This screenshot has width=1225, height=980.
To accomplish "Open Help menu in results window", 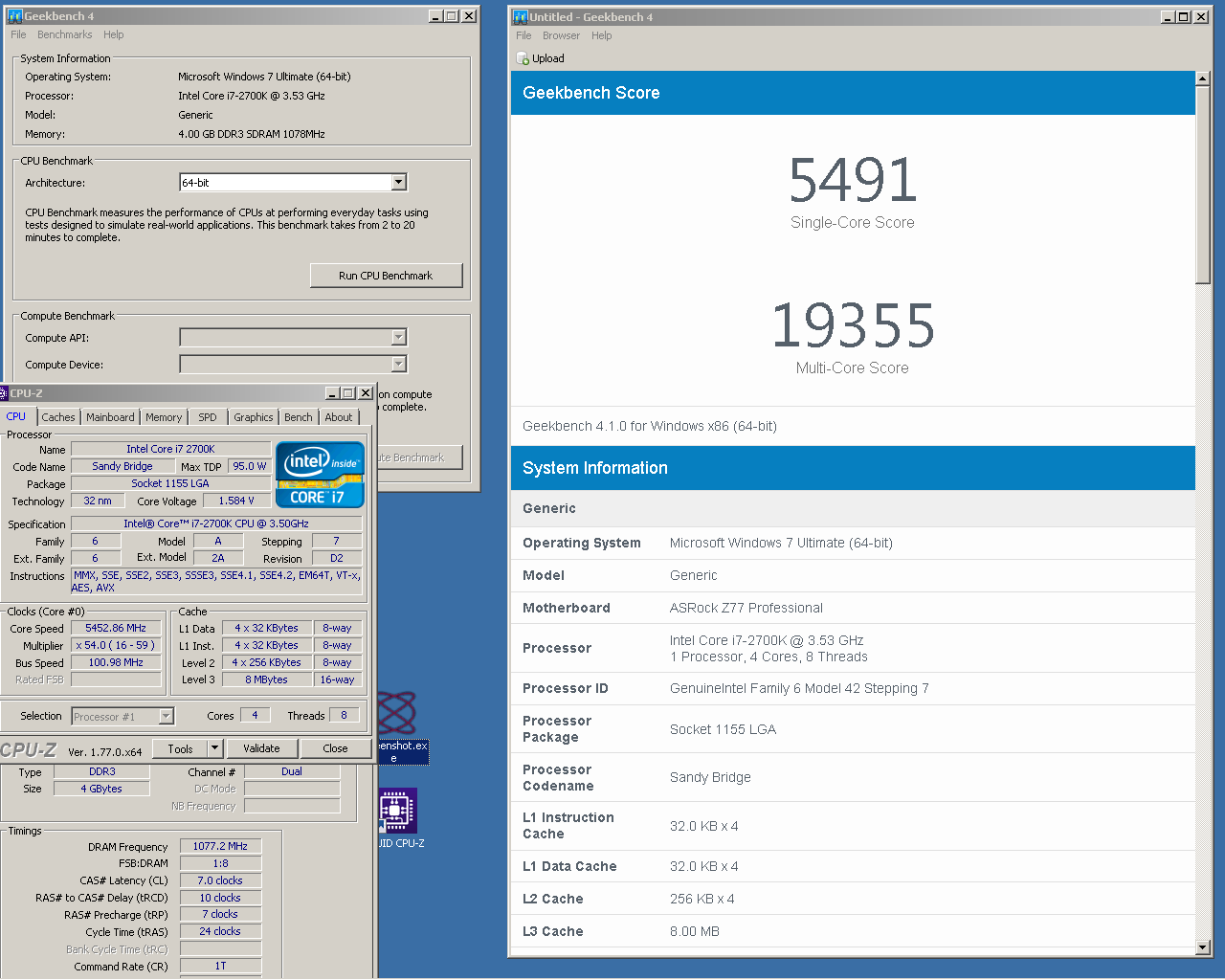I will point(601,35).
